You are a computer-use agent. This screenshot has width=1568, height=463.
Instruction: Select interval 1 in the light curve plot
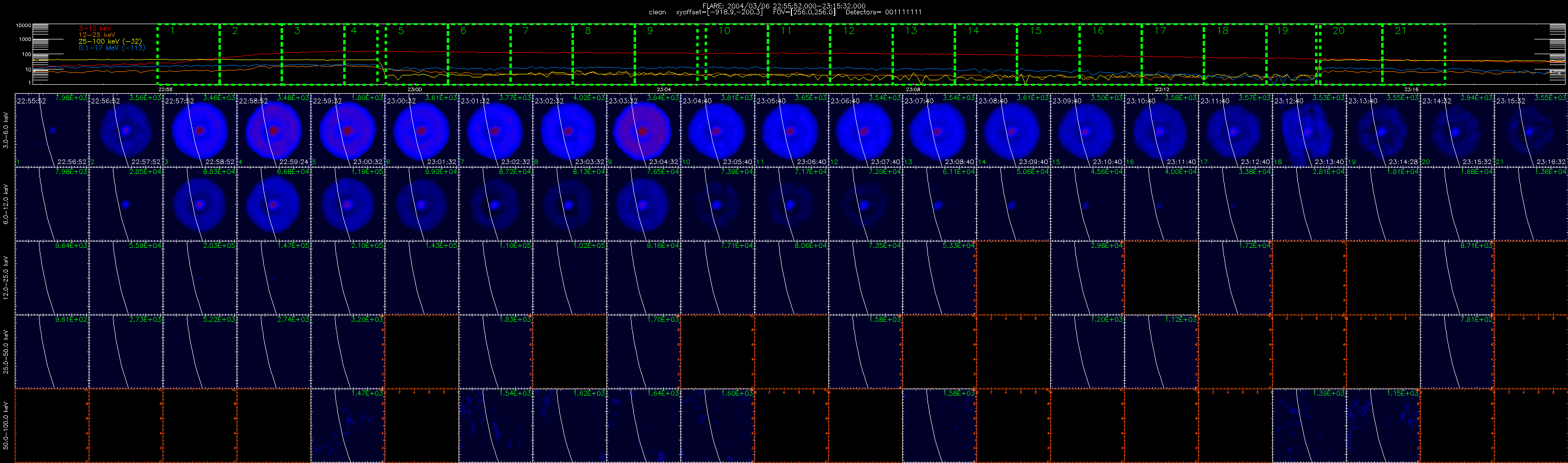[x=188, y=54]
